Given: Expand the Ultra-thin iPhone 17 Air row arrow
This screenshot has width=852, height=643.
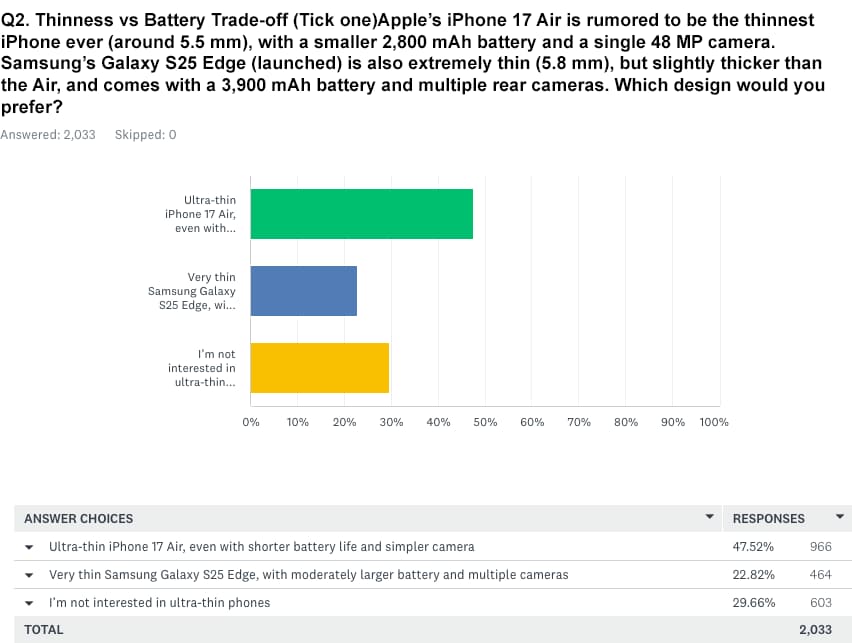Looking at the screenshot, I should (x=29, y=547).
